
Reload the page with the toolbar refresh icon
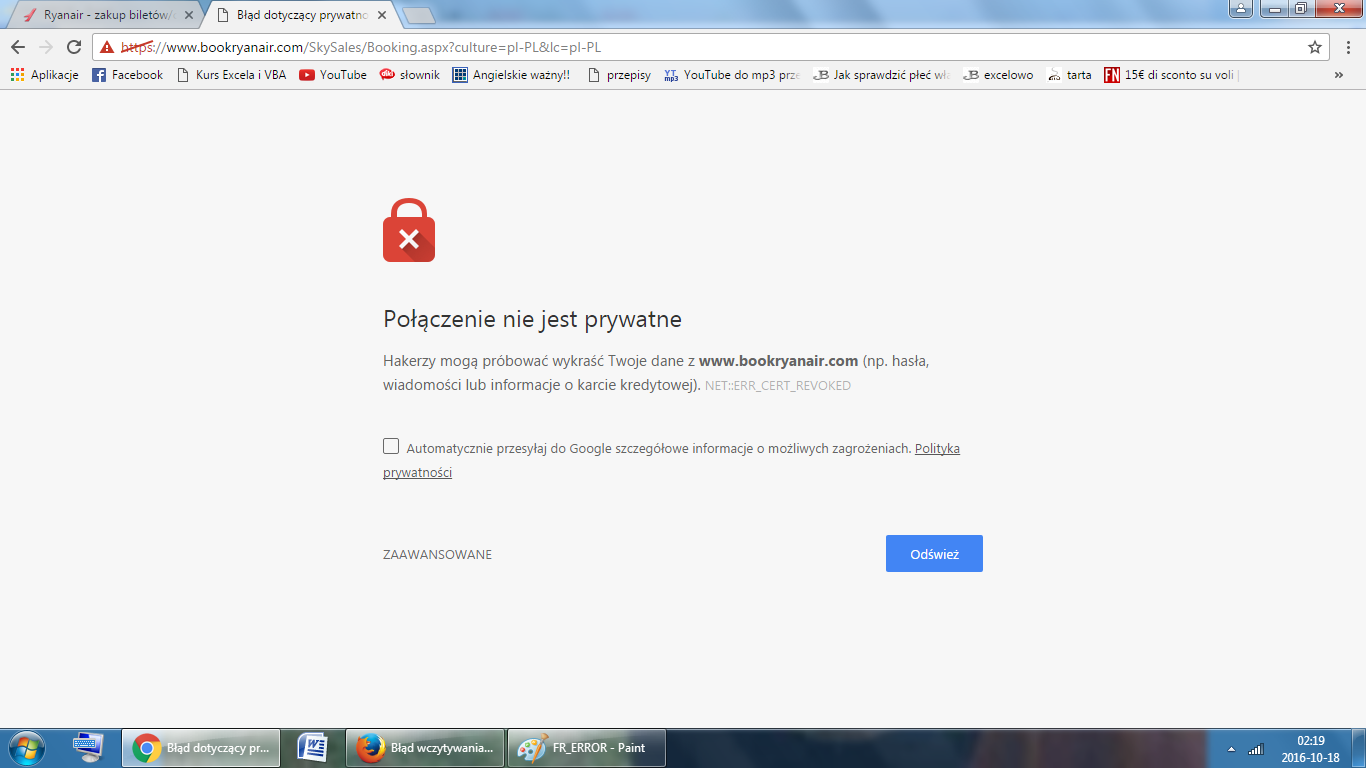[74, 47]
